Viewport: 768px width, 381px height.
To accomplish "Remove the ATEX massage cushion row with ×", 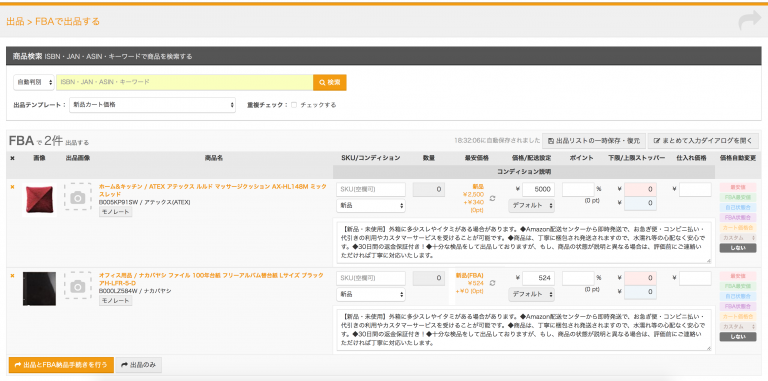I will [x=12, y=187].
